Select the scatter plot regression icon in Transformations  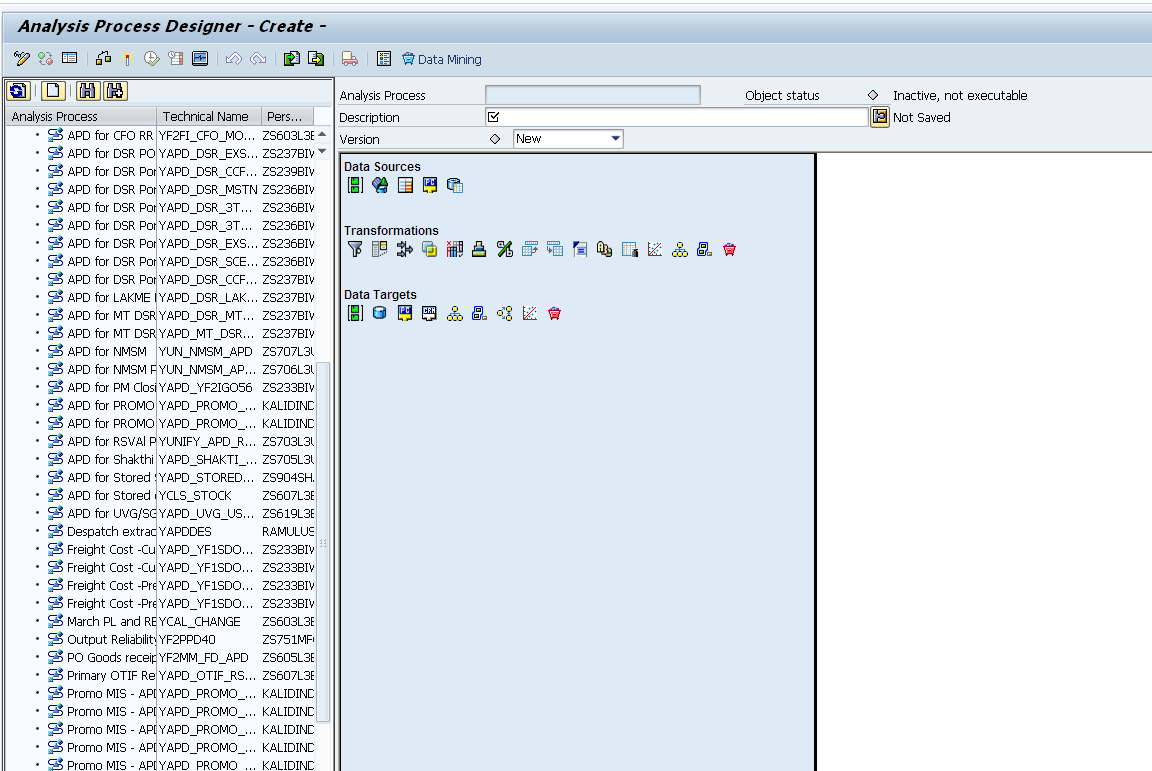pos(655,249)
